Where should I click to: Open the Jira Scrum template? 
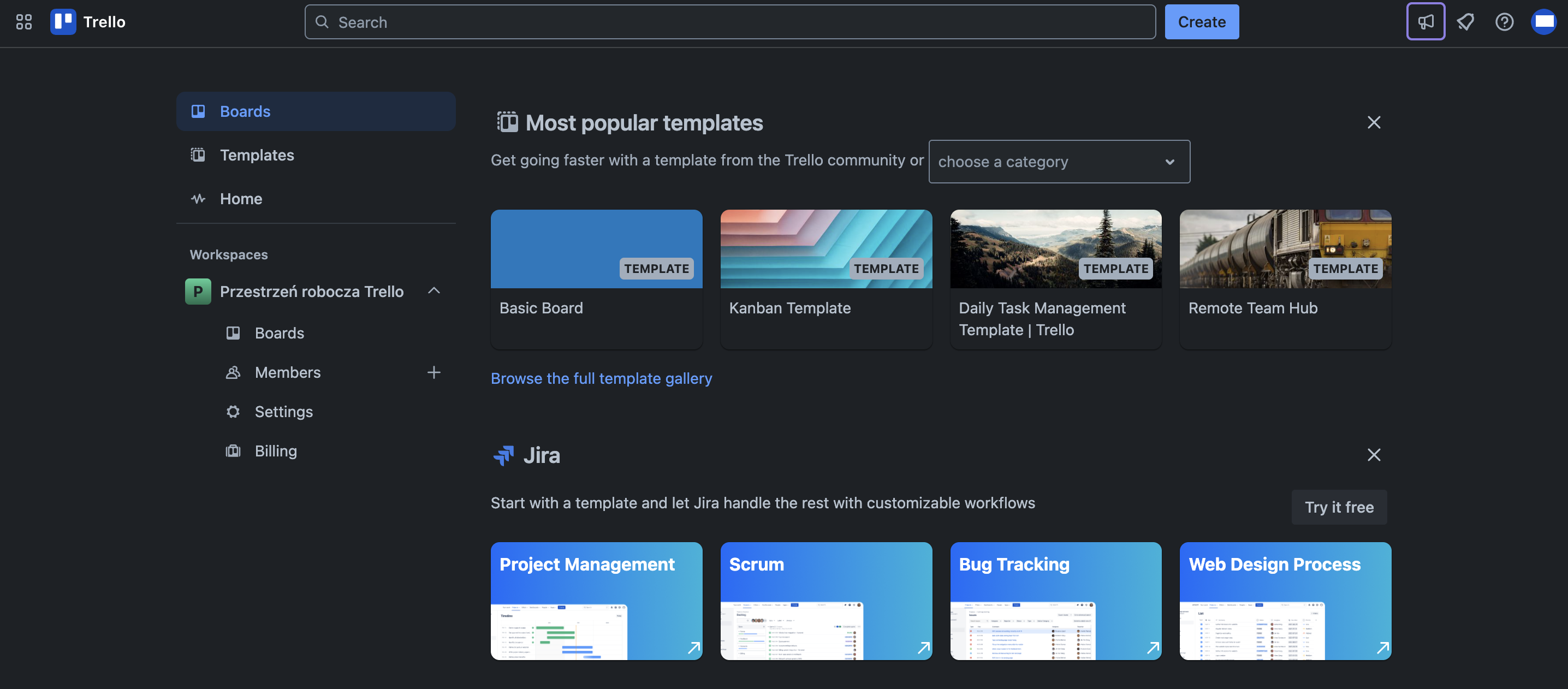click(x=826, y=601)
